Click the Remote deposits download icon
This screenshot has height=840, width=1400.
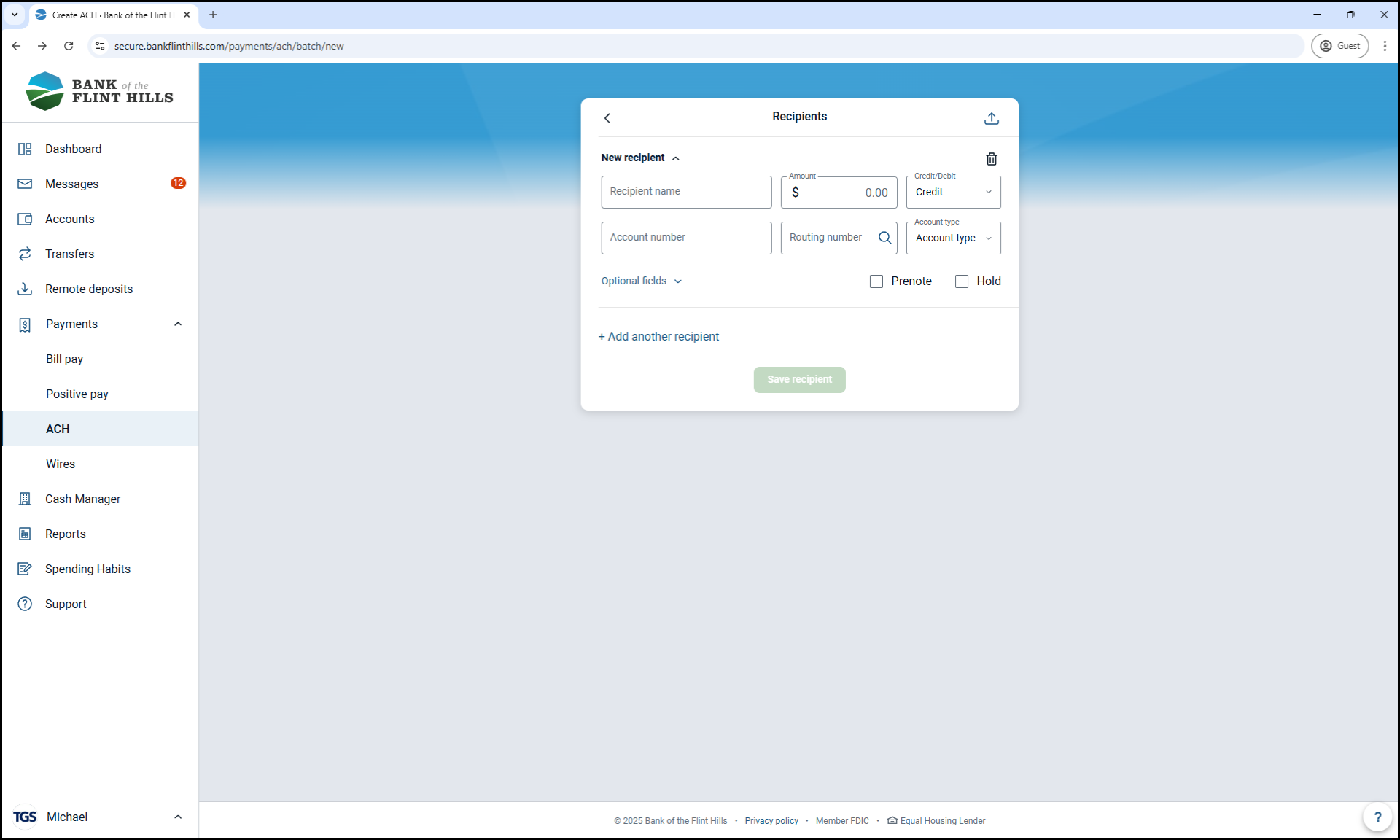[x=25, y=289]
